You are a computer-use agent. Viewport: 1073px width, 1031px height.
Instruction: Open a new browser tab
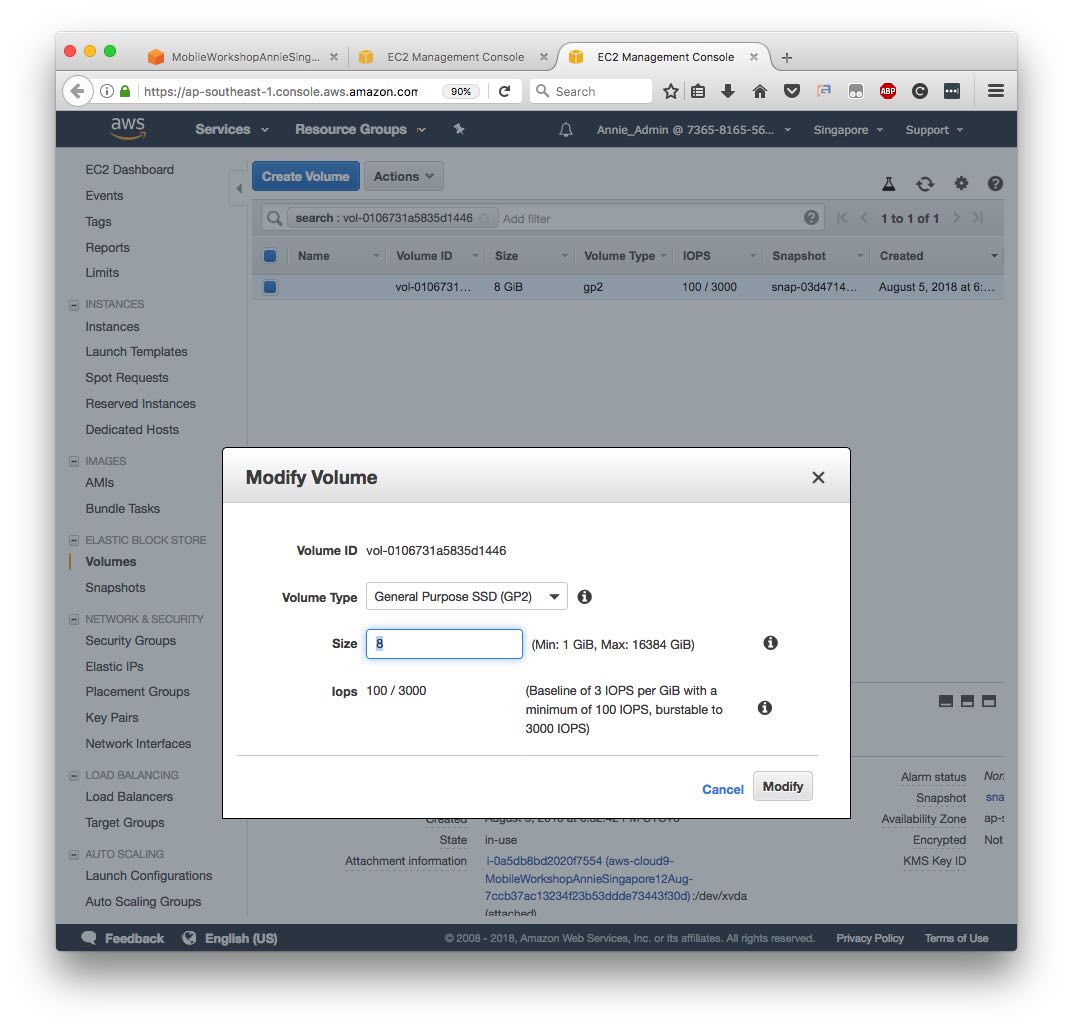coord(786,57)
